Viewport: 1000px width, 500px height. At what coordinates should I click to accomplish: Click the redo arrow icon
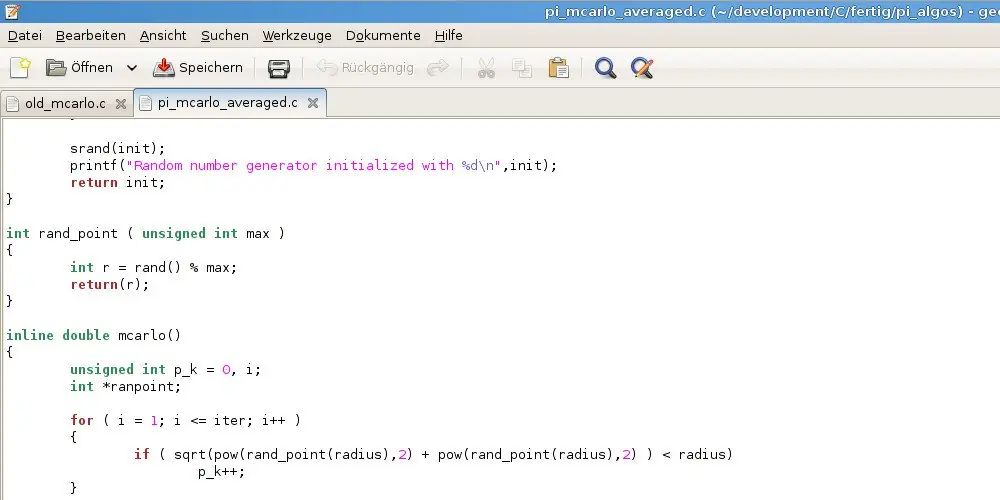(x=438, y=68)
